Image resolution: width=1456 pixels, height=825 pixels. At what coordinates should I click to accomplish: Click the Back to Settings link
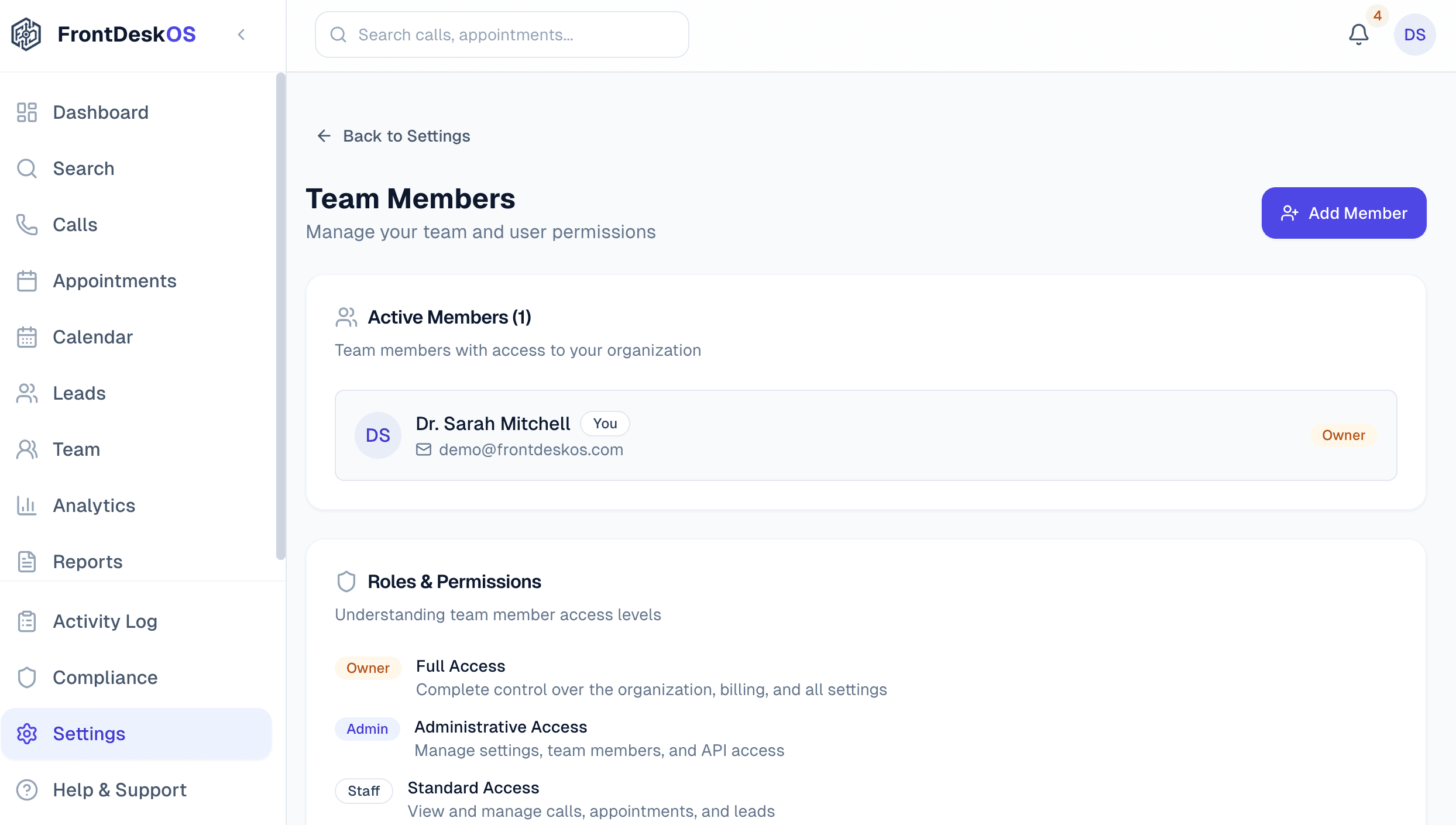tap(406, 136)
